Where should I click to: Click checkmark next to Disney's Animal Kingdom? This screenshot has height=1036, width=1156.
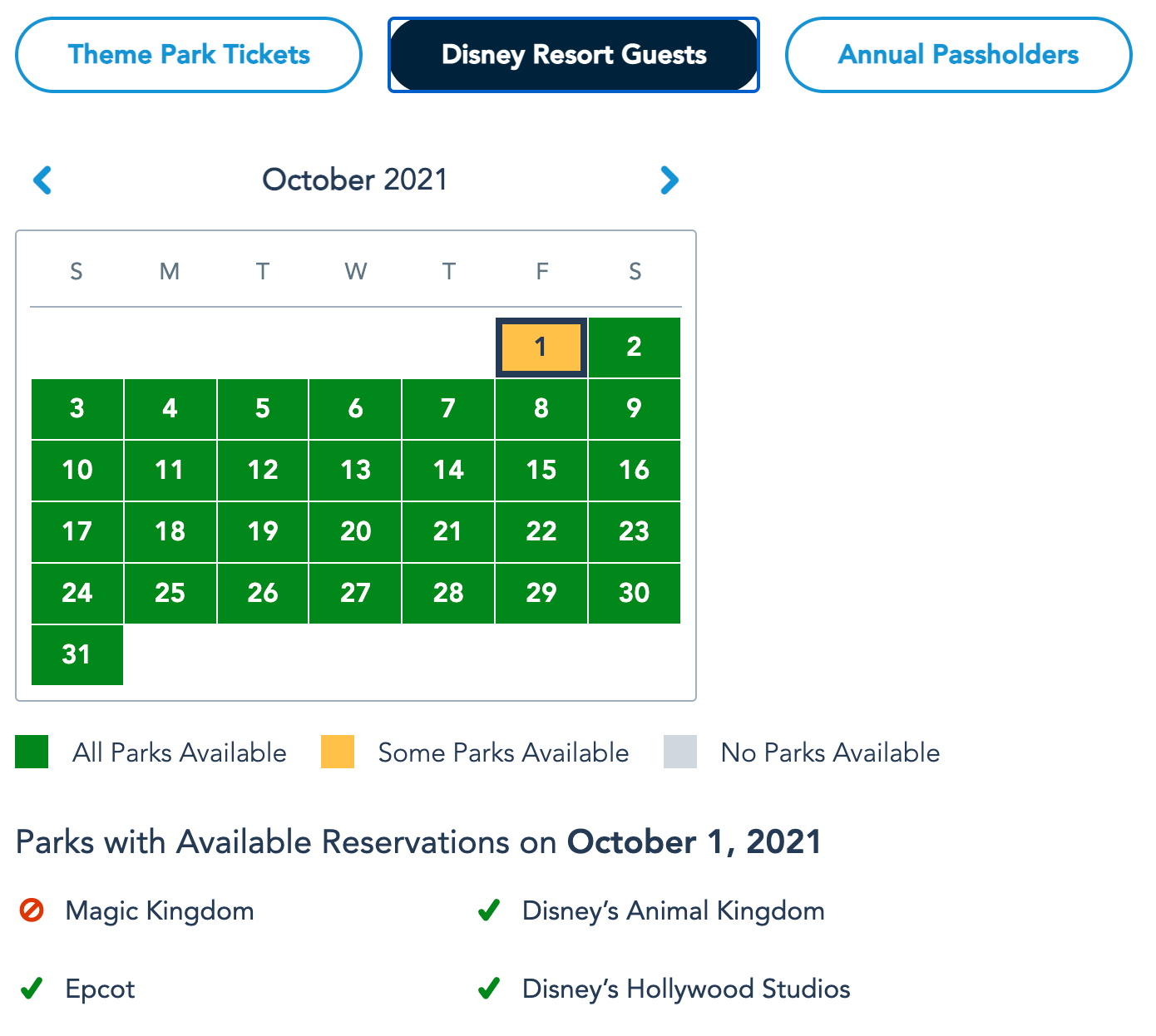coord(489,910)
